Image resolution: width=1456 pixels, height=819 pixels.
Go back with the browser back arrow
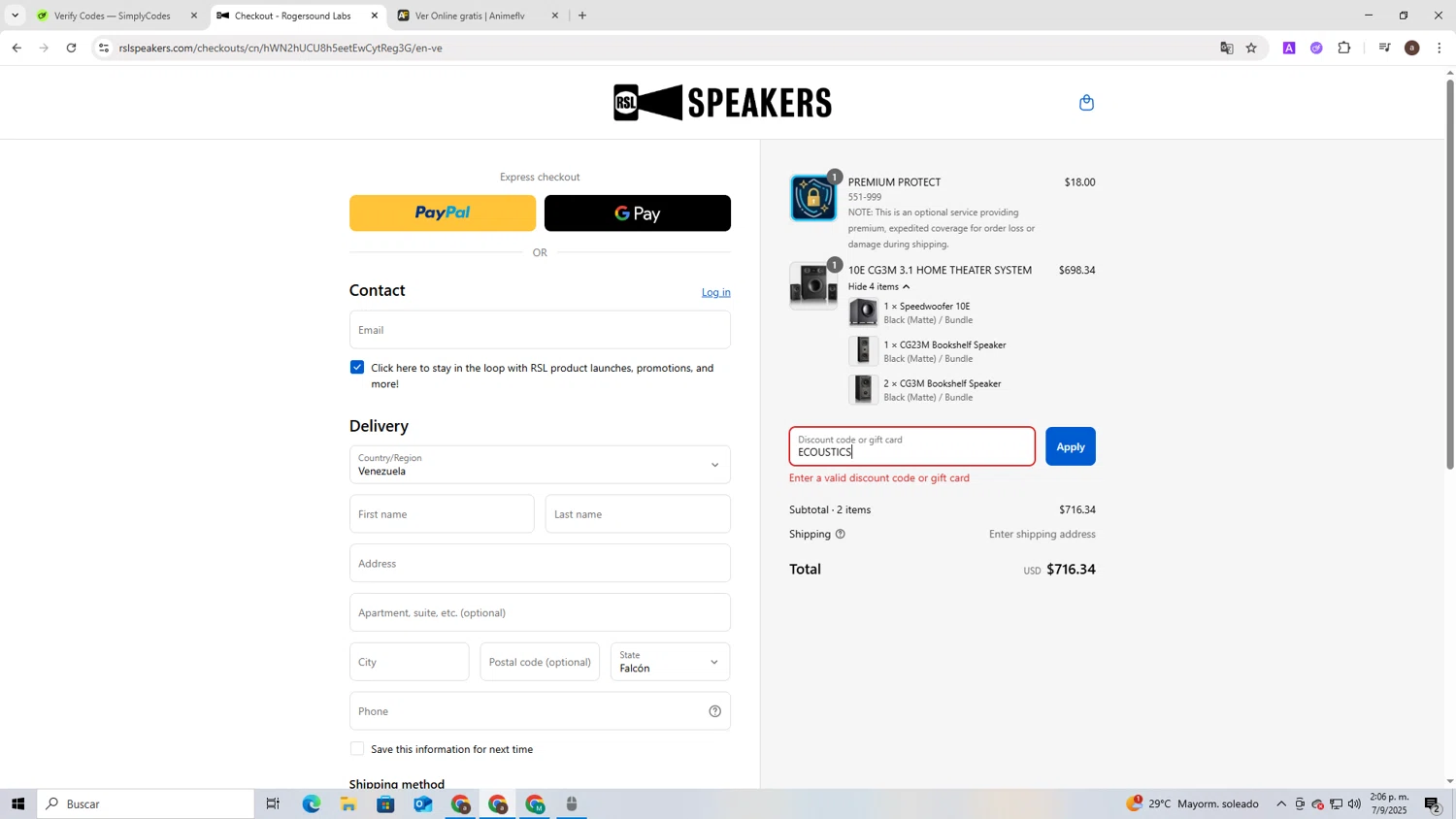[17, 48]
